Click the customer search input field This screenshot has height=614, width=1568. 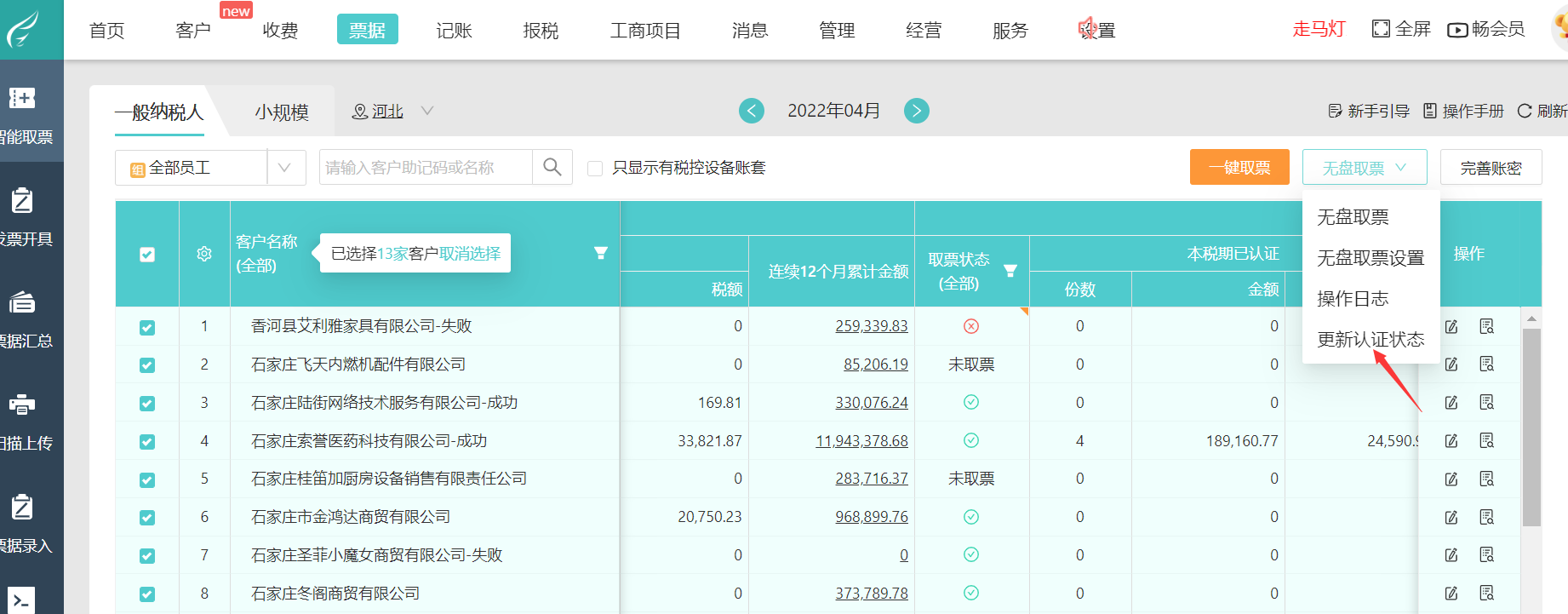[x=426, y=168]
